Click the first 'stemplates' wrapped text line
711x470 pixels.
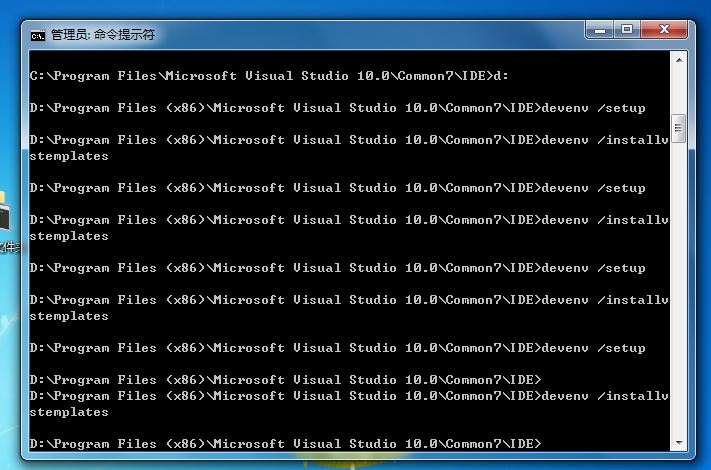(x=69, y=156)
